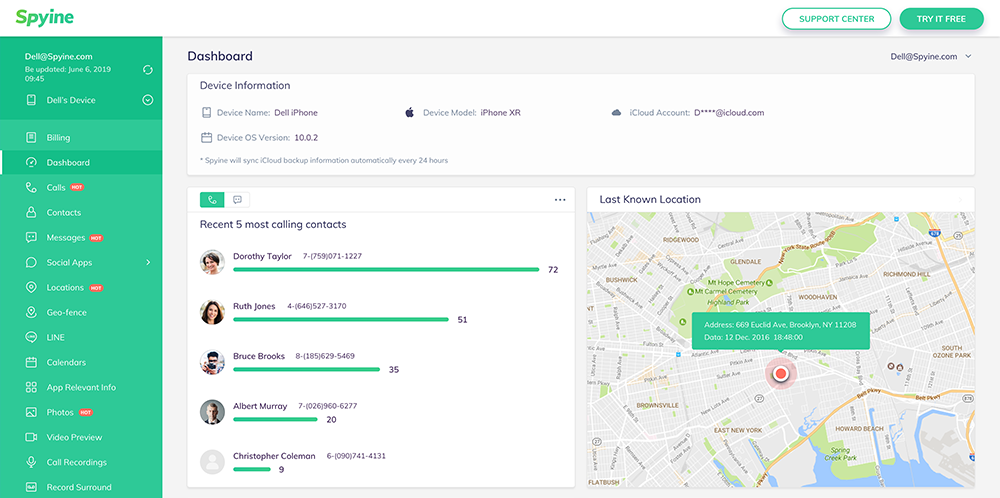Click Albert Murray's call count bar

(x=276, y=420)
